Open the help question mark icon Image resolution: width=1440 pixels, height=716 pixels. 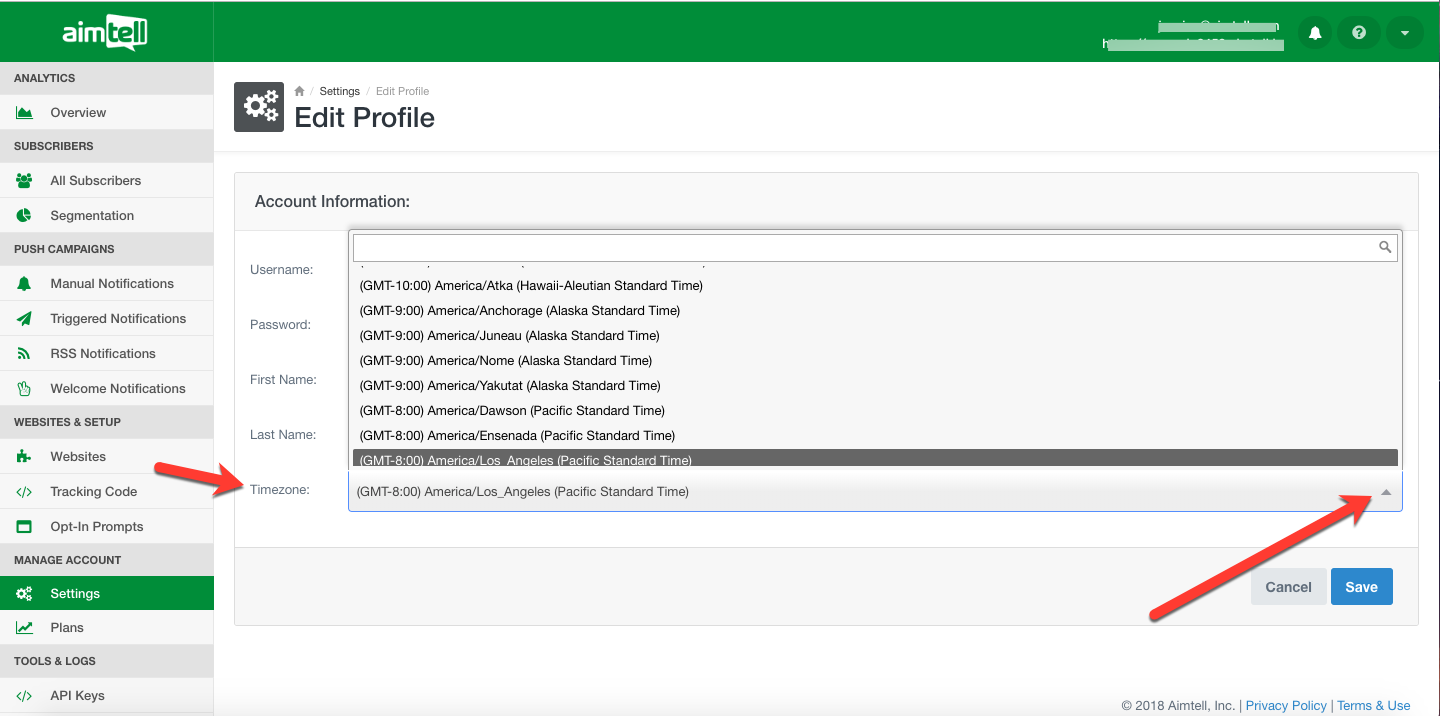pos(1359,33)
